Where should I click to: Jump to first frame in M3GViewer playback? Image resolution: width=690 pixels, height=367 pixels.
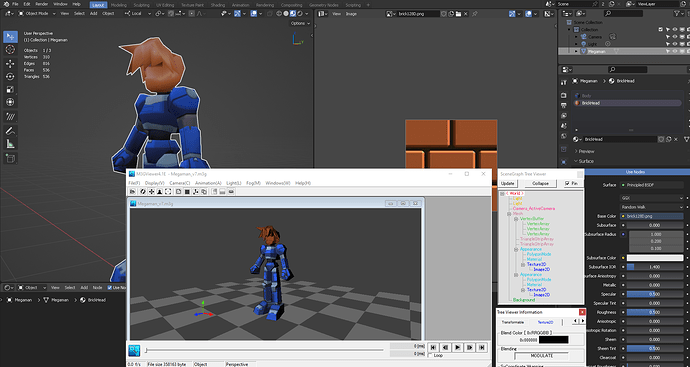pos(433,348)
